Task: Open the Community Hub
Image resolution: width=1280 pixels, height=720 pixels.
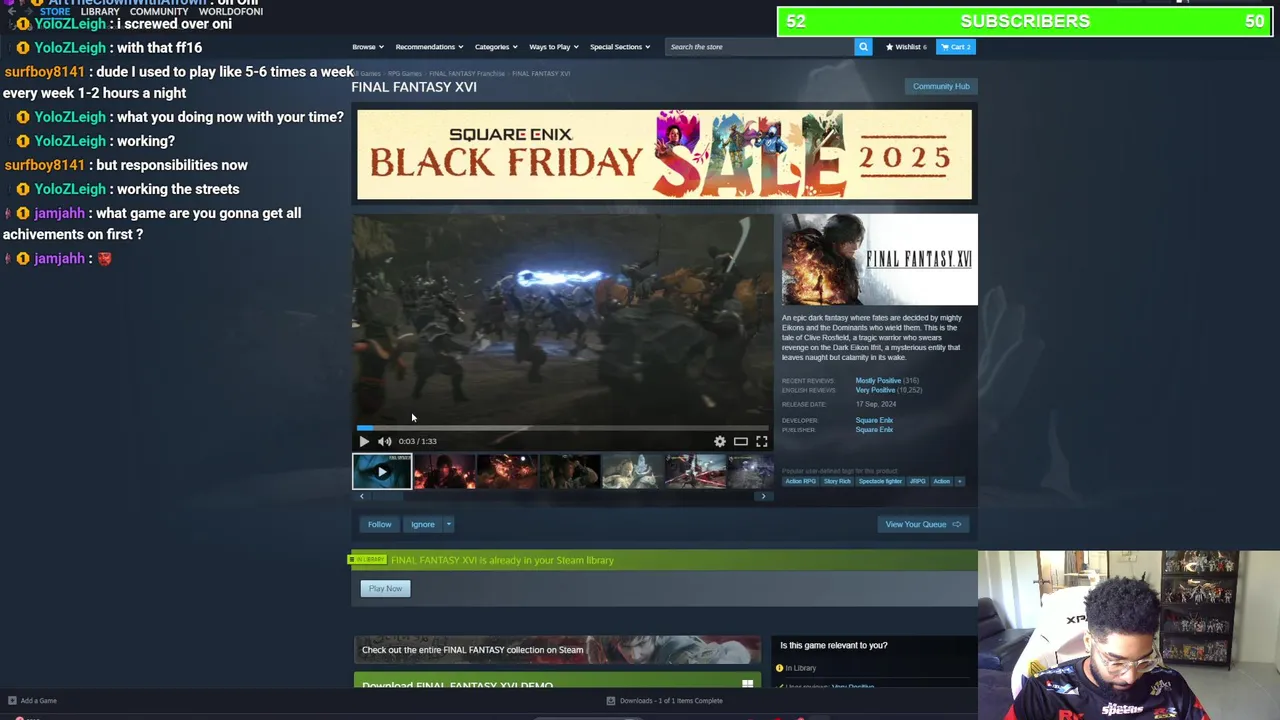Action: (941, 86)
